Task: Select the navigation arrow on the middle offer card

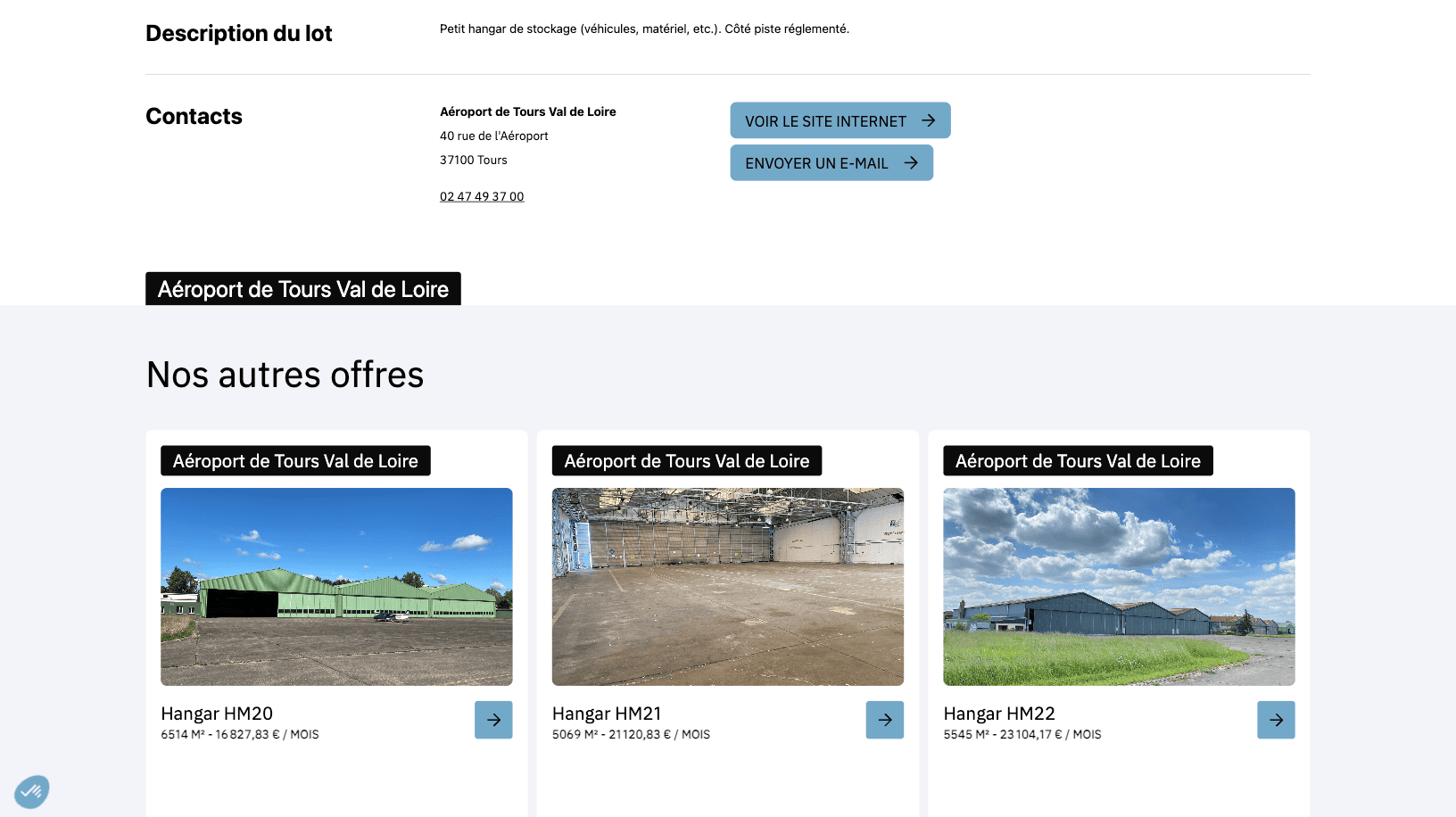Action: [884, 720]
